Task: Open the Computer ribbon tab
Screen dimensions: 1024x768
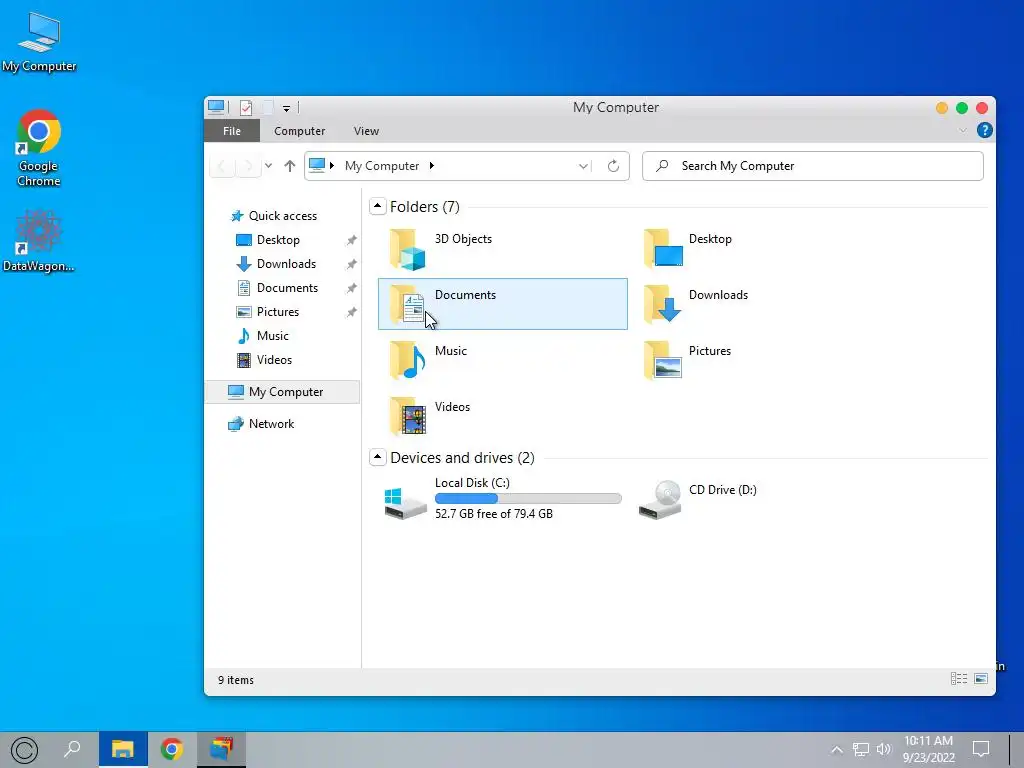Action: coord(300,131)
